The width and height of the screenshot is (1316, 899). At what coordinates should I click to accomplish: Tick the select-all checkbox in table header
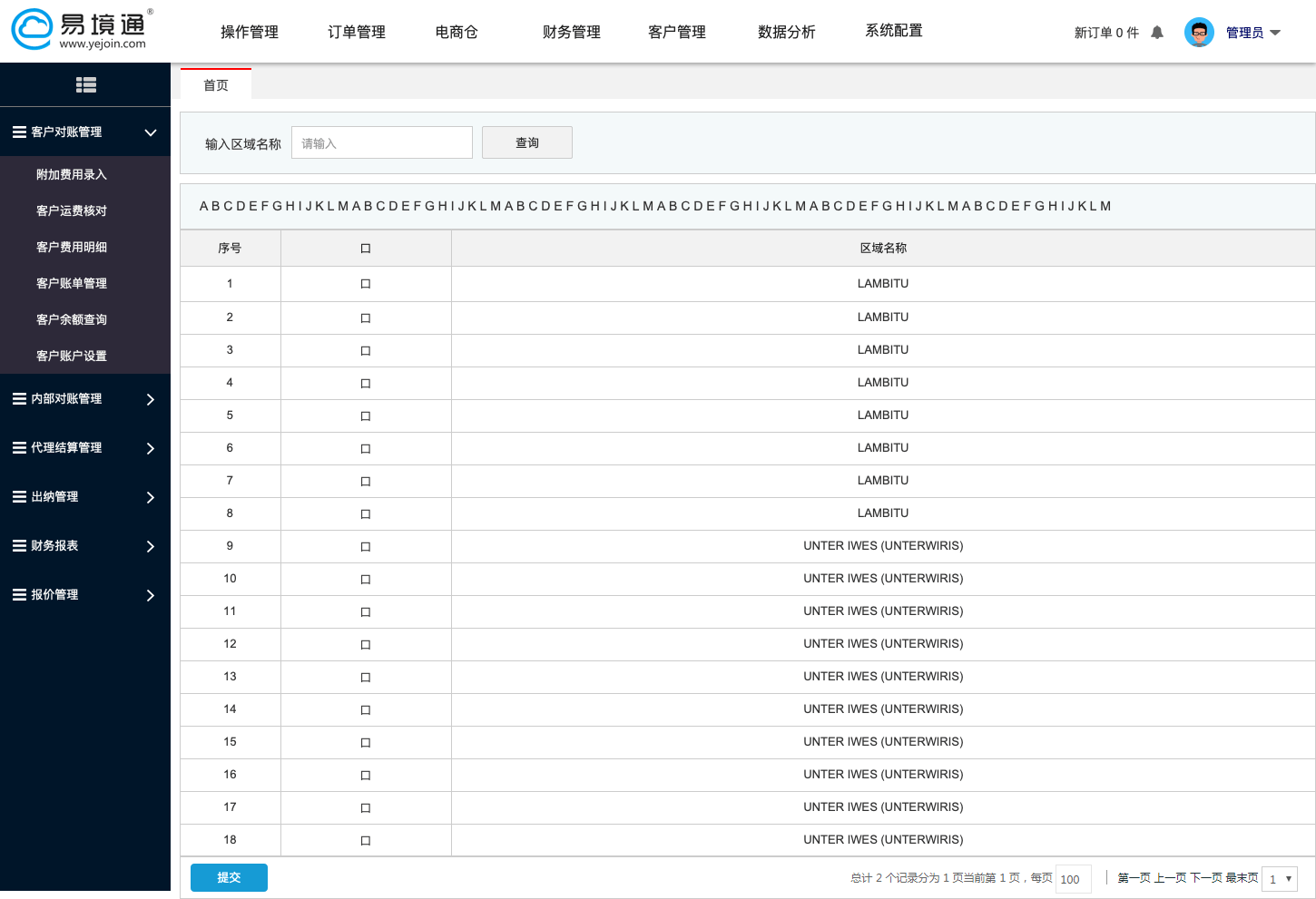point(366,249)
